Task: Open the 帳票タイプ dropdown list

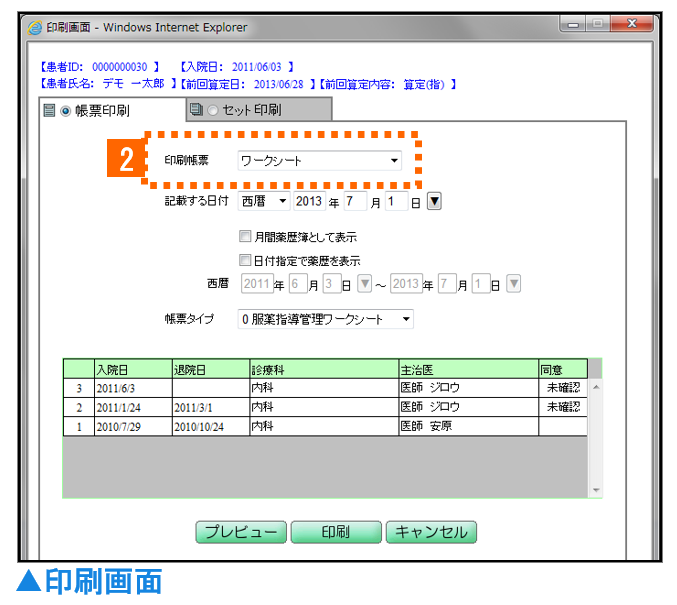Action: [325, 319]
